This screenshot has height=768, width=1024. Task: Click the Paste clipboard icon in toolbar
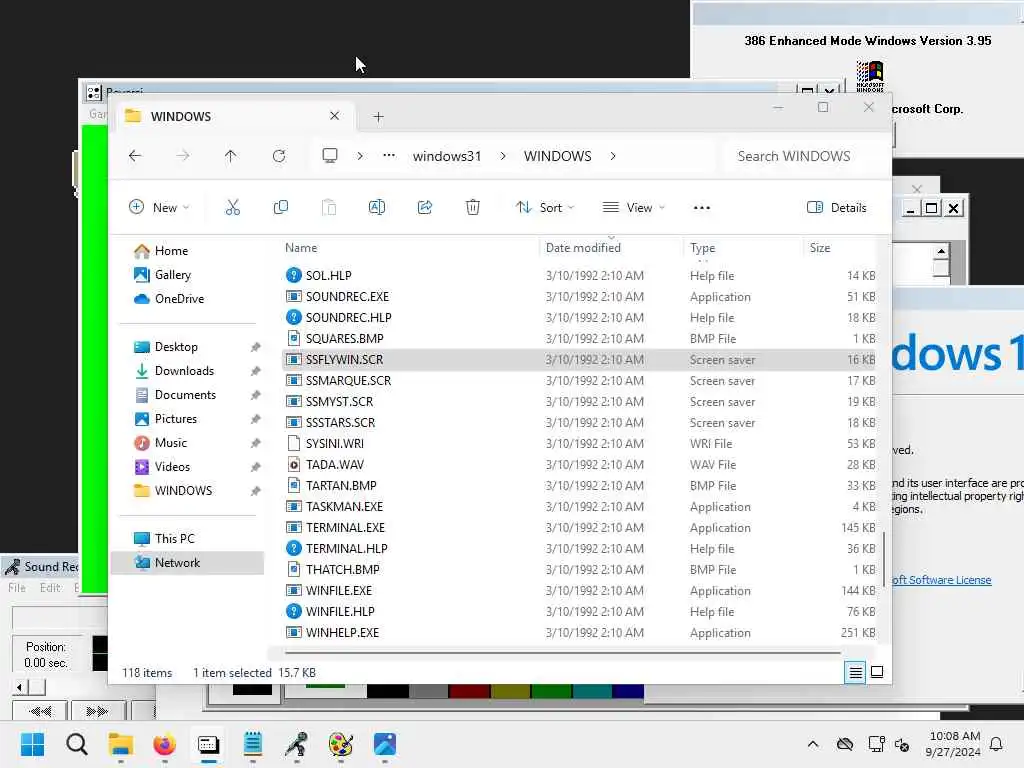[328, 208]
